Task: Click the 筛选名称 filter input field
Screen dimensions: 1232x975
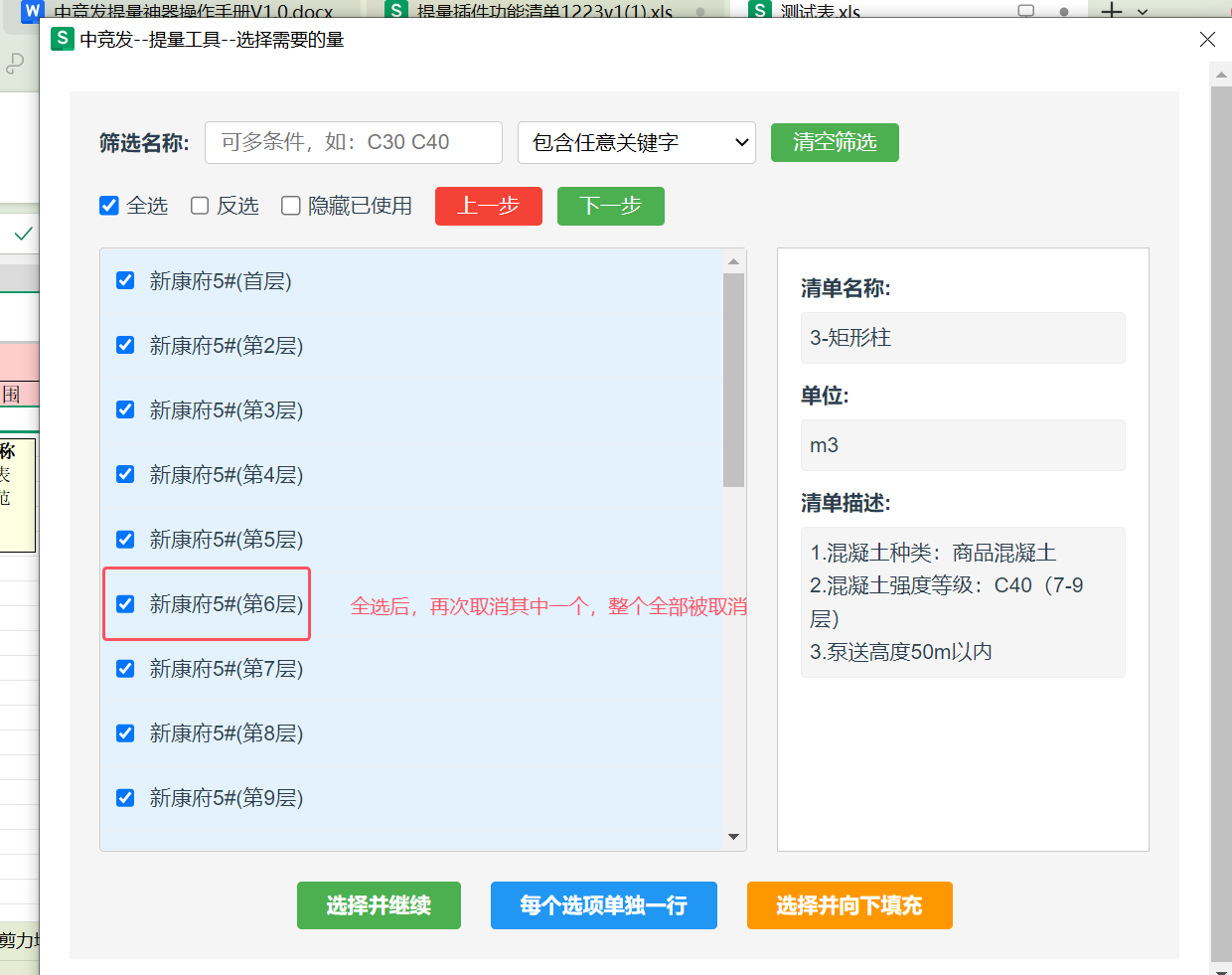Action: [353, 143]
